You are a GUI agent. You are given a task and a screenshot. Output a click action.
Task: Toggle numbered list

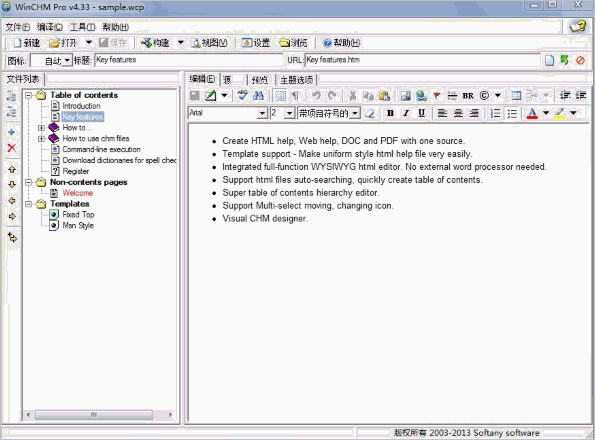[x=495, y=113]
